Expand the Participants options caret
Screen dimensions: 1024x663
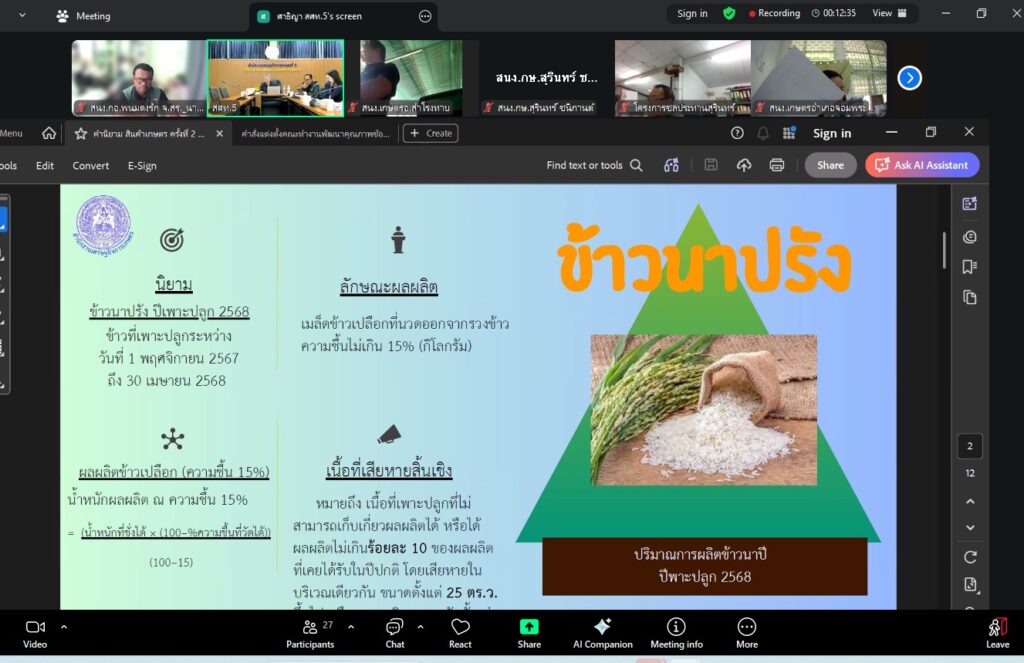351,627
